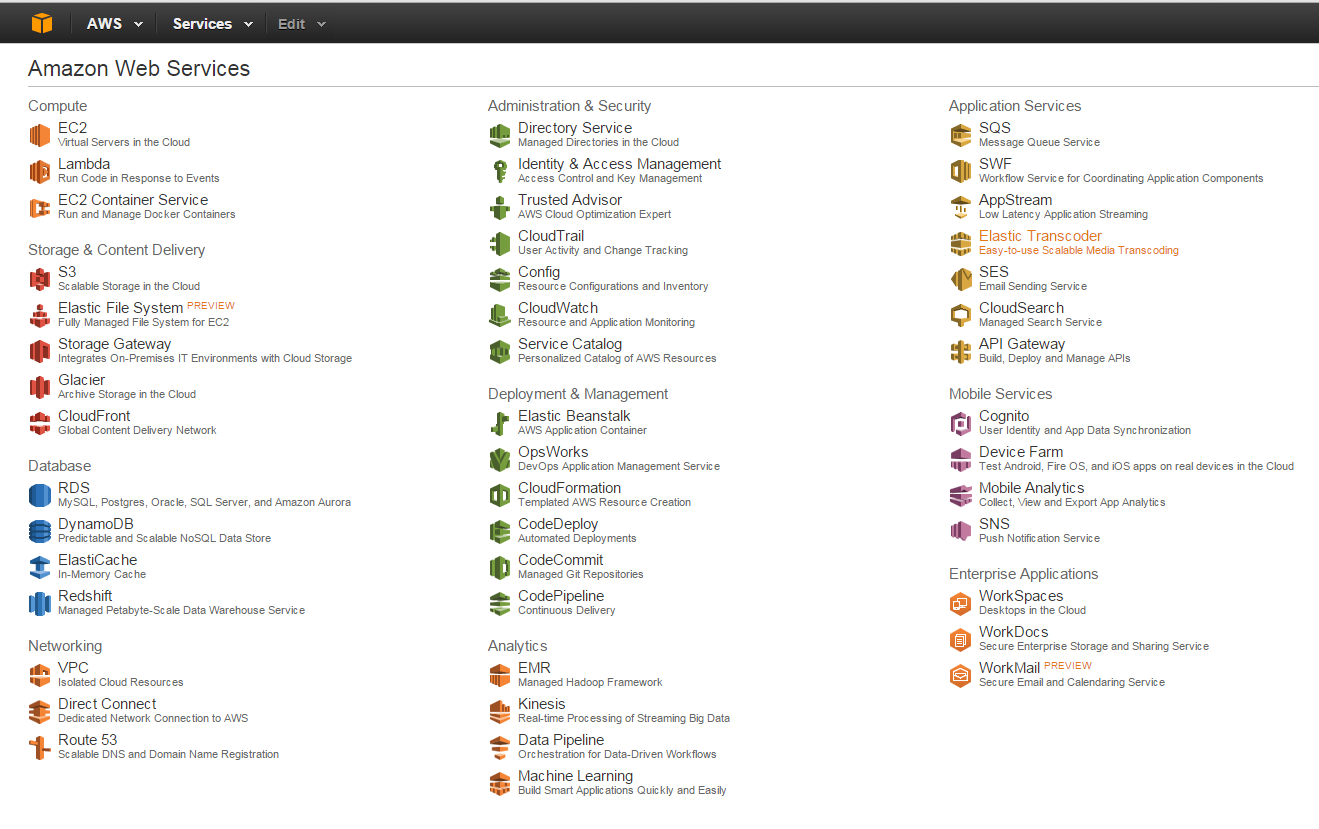Click the EC2 service icon

(39, 135)
